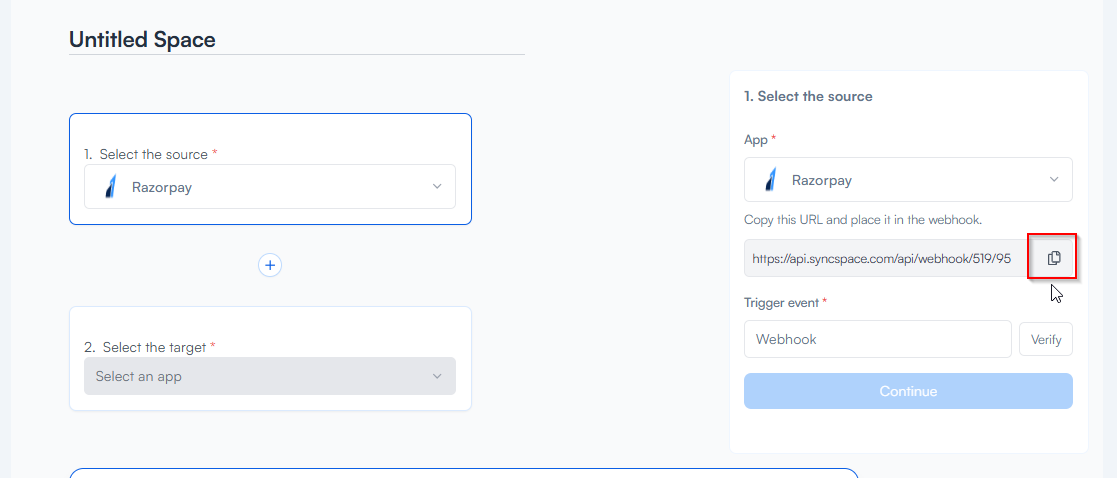Viewport: 1117px width, 478px height.
Task: Click the chevron arrow in the target dropdown
Action: (x=437, y=376)
